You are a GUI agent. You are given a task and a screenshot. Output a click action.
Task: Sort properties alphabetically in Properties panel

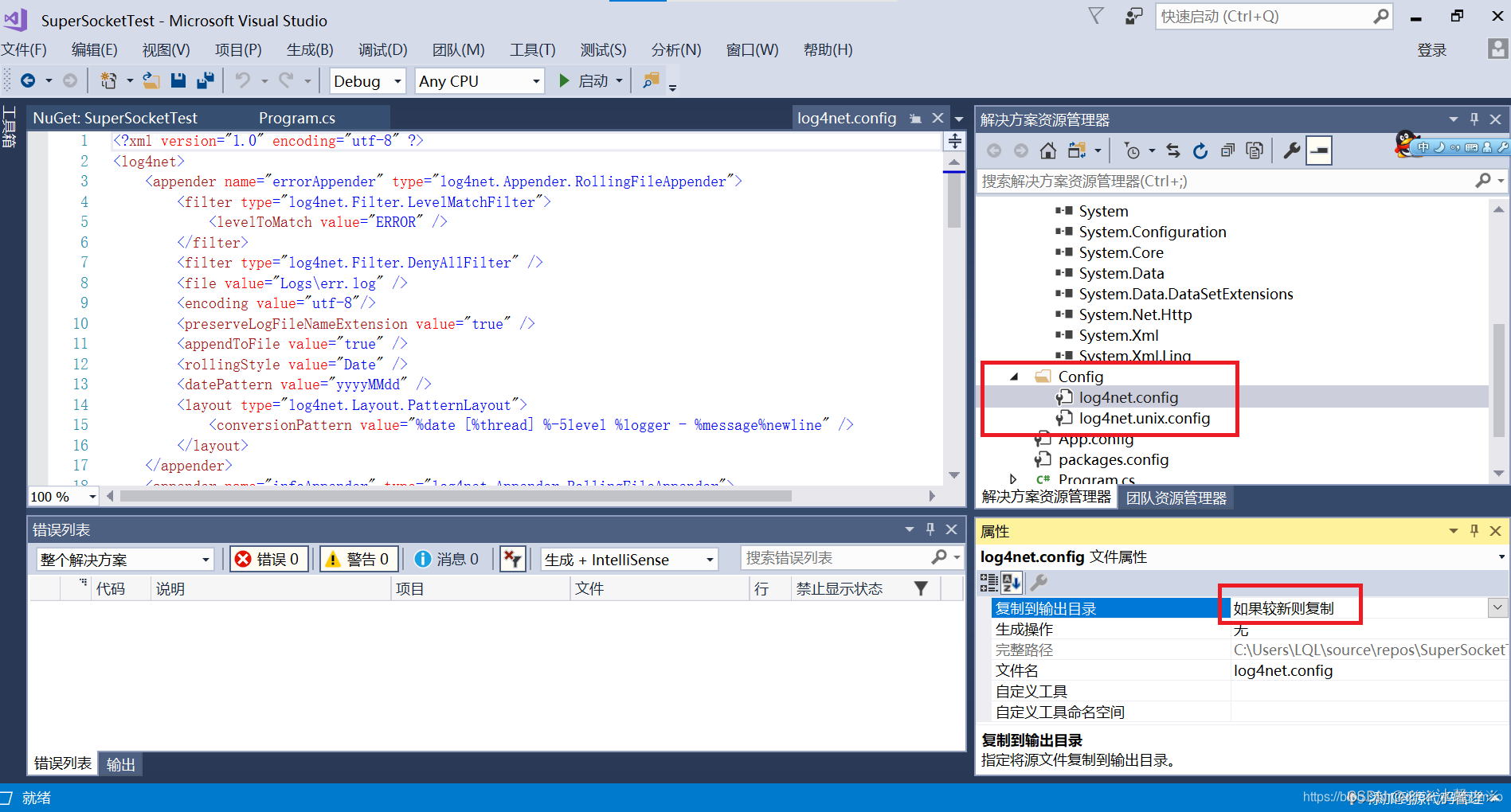pyautogui.click(x=1011, y=583)
